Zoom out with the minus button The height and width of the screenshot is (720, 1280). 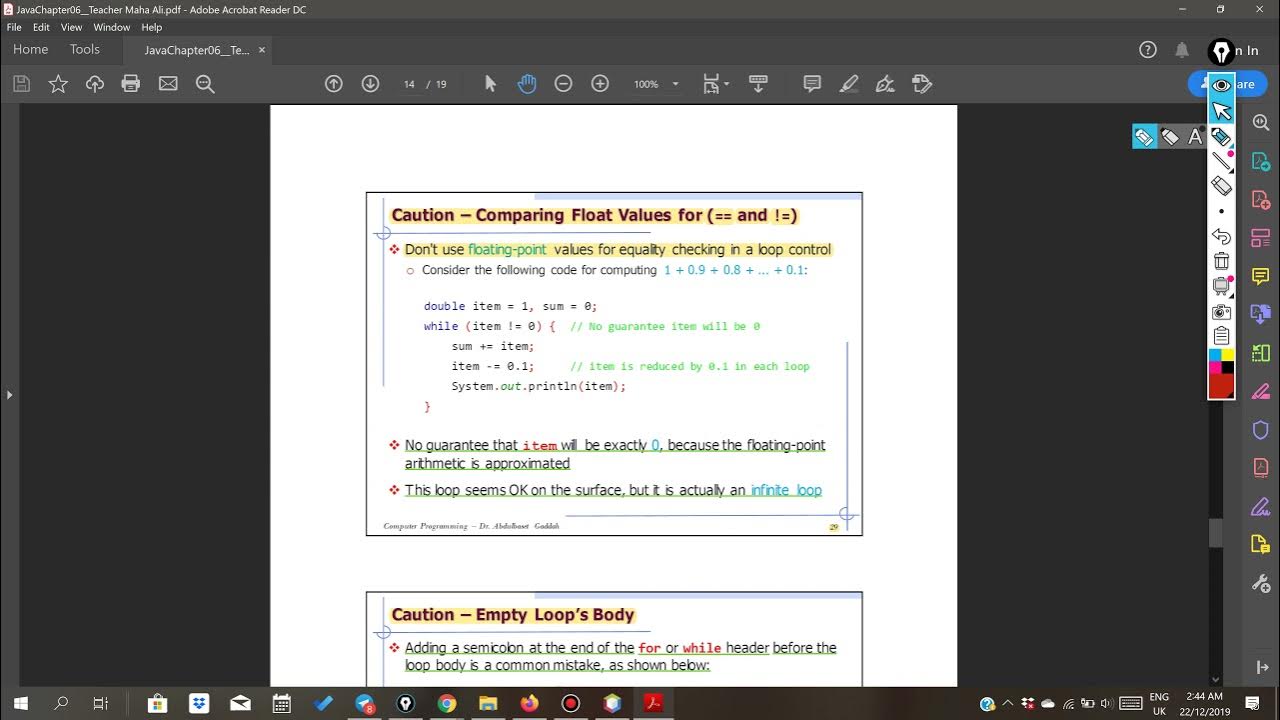click(x=563, y=84)
